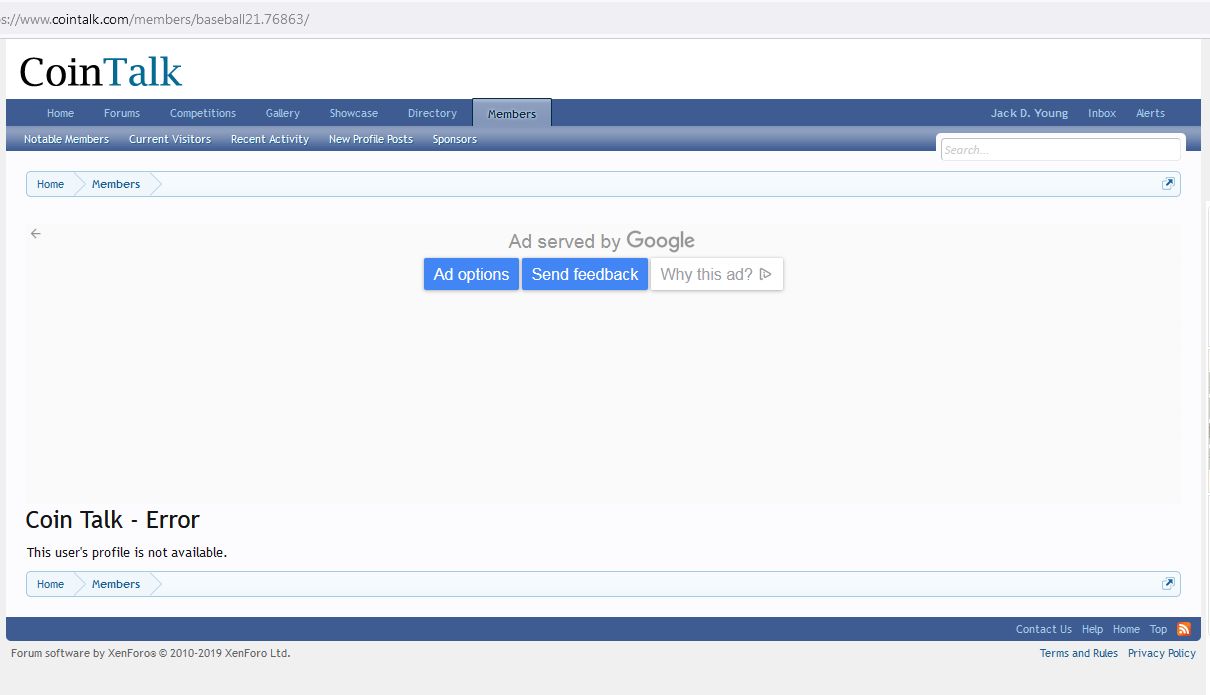View Current Visitors list

(170, 139)
